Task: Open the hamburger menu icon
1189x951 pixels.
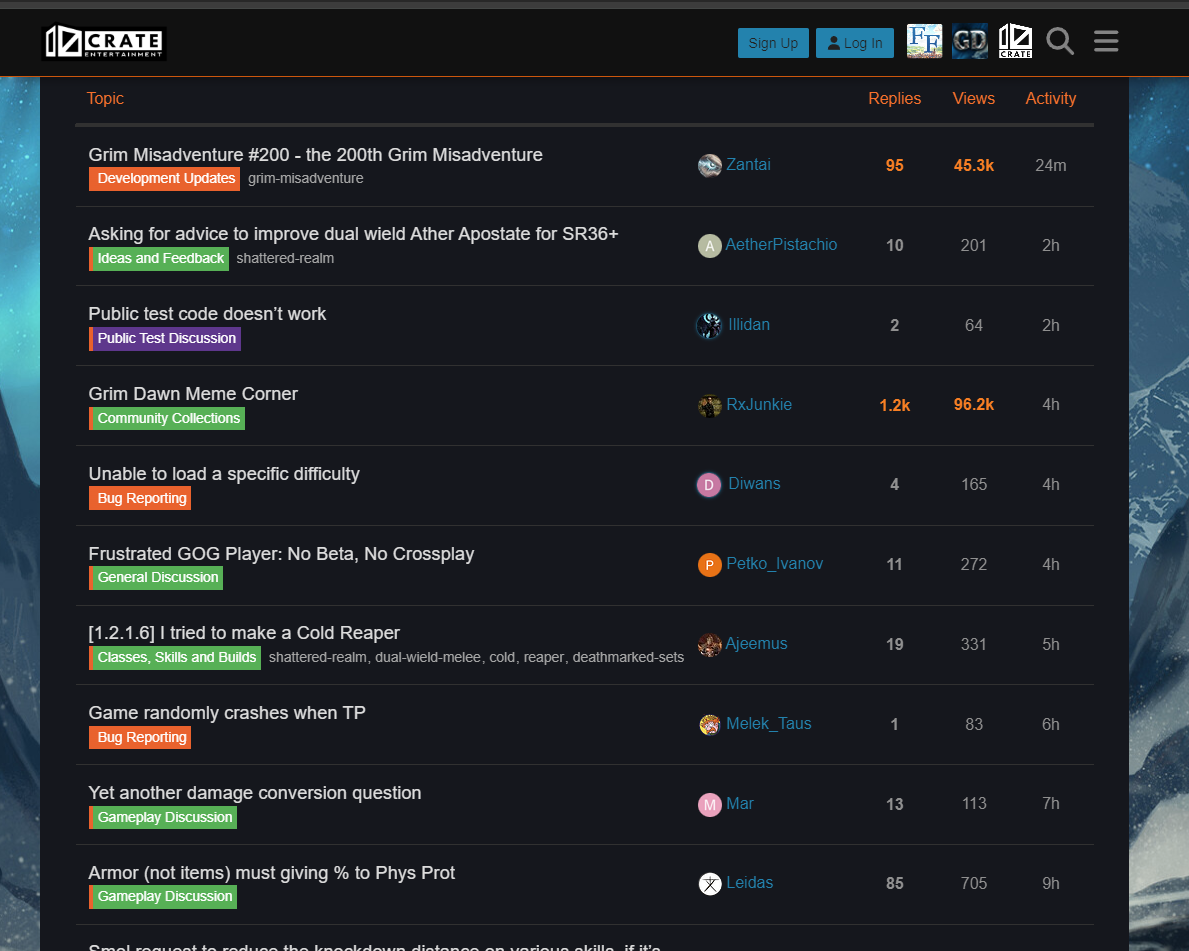Action: pyautogui.click(x=1106, y=41)
